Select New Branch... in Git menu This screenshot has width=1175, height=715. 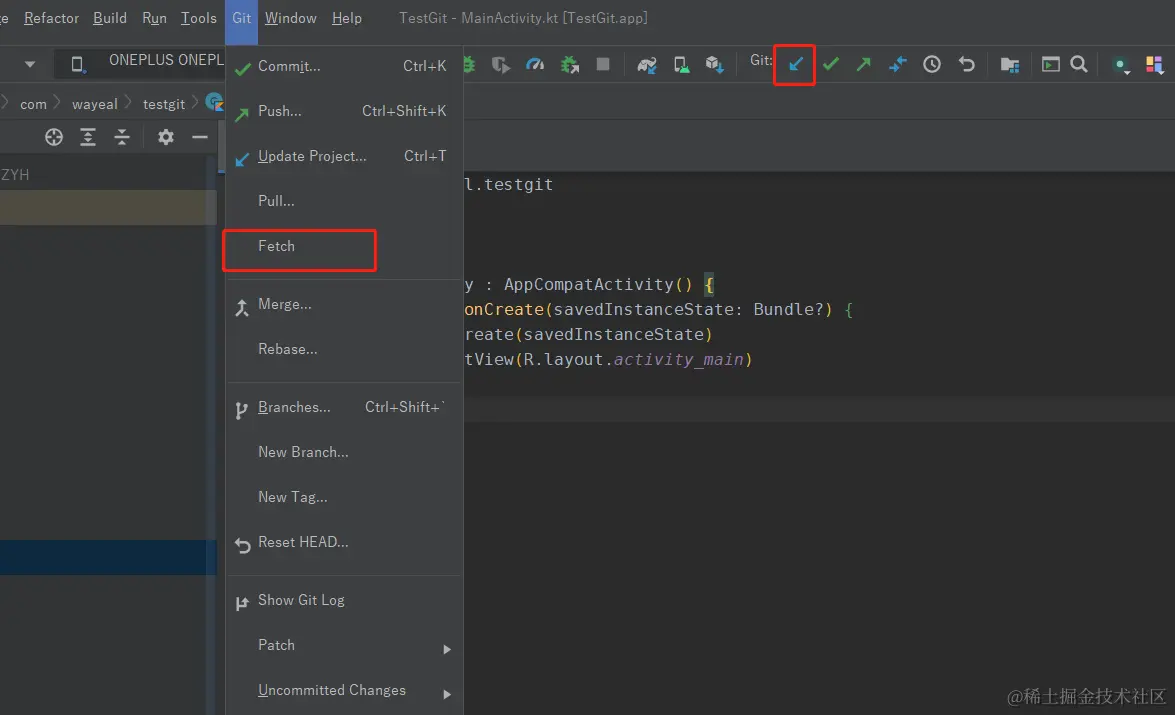click(344, 453)
